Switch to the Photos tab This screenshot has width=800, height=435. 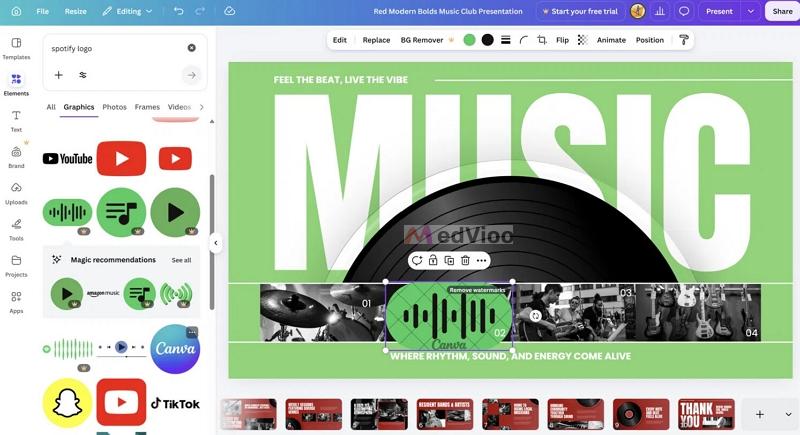pyautogui.click(x=114, y=107)
